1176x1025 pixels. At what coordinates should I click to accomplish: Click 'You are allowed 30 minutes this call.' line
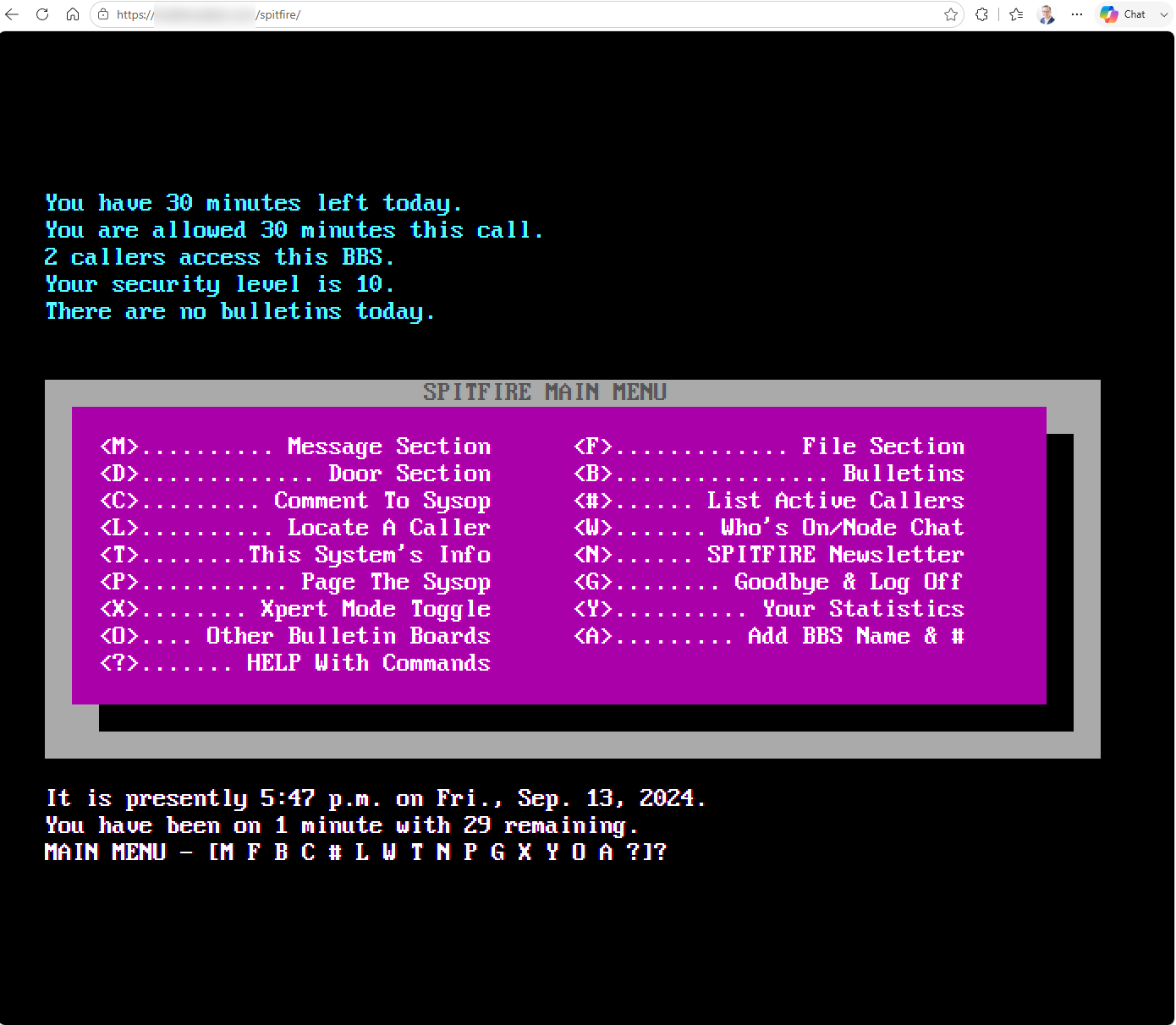[x=294, y=230]
